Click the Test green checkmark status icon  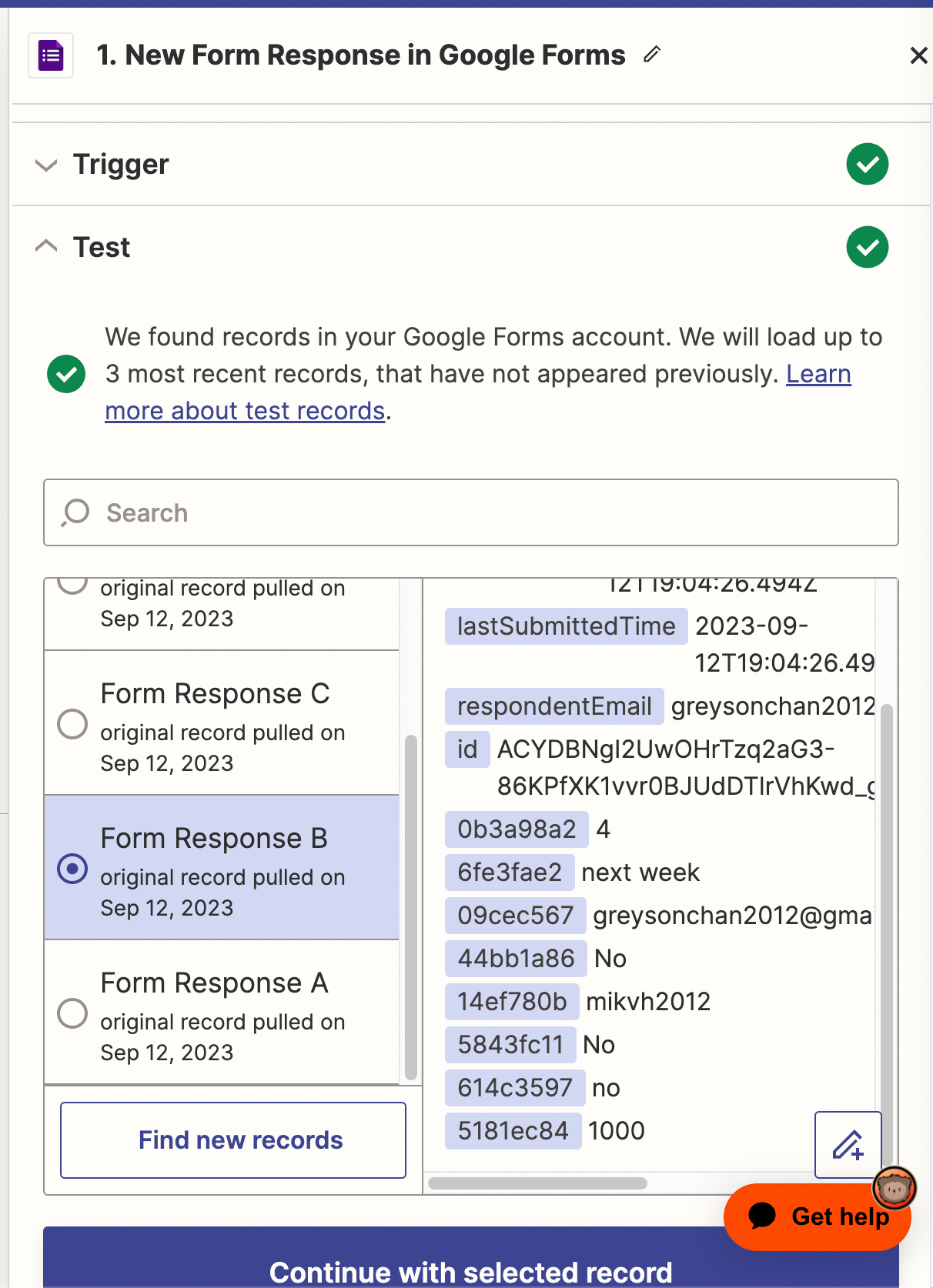tap(868, 247)
